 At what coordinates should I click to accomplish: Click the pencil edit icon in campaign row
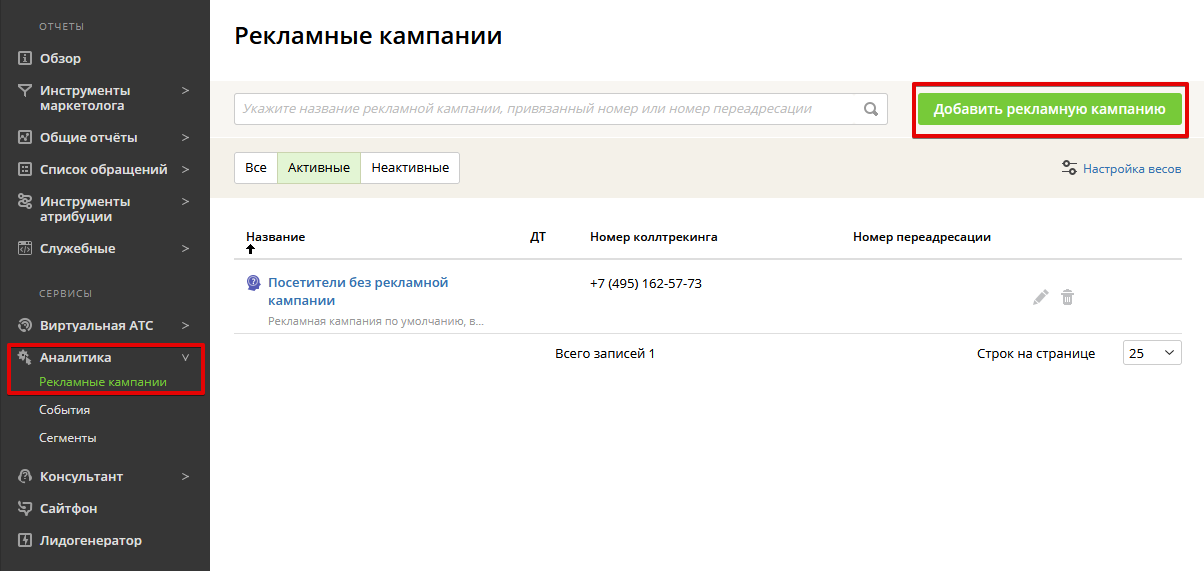pyautogui.click(x=1041, y=297)
